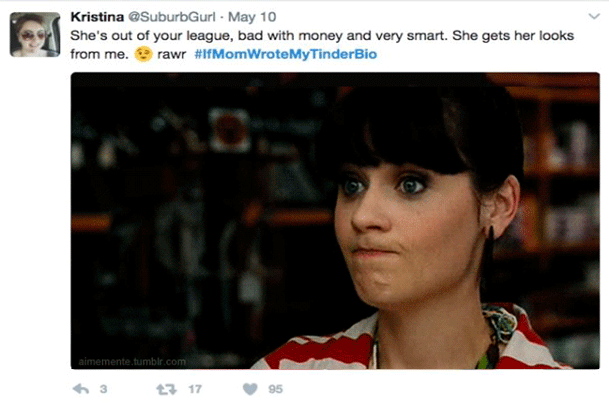Like the tweet with the heart icon
609x402 pixels.
pyautogui.click(x=250, y=389)
